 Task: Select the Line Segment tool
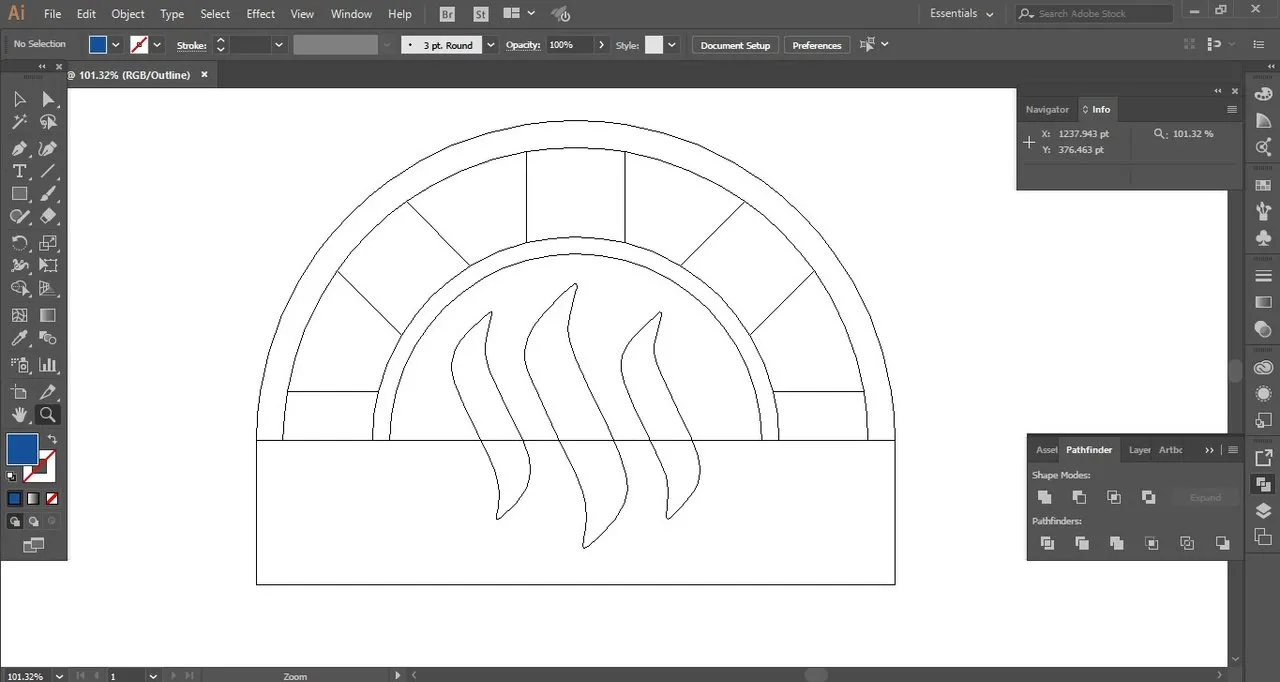48,171
